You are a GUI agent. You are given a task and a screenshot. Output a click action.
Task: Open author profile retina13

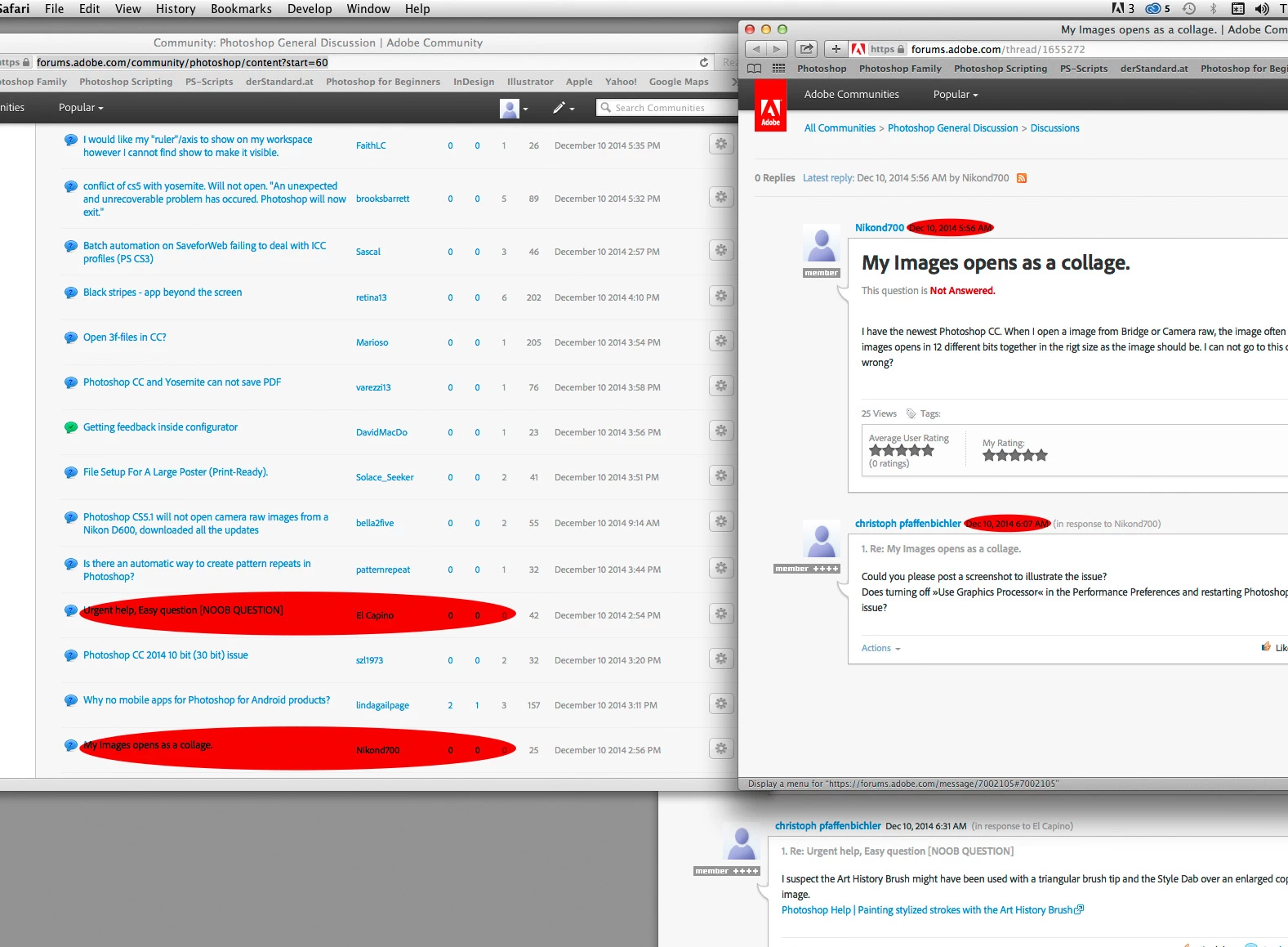click(372, 297)
